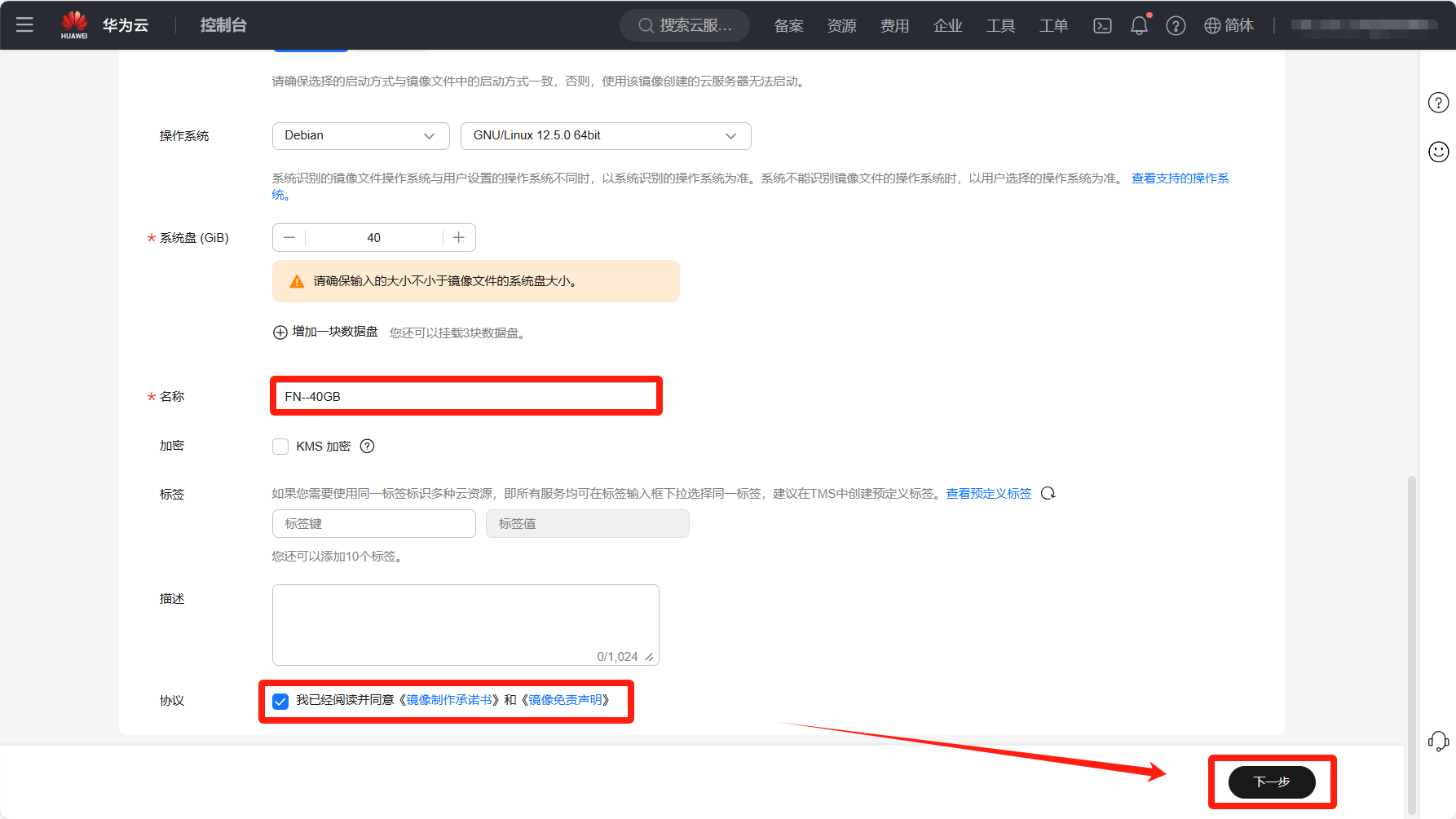
Task: Open the hamburger navigation menu
Action: [24, 25]
